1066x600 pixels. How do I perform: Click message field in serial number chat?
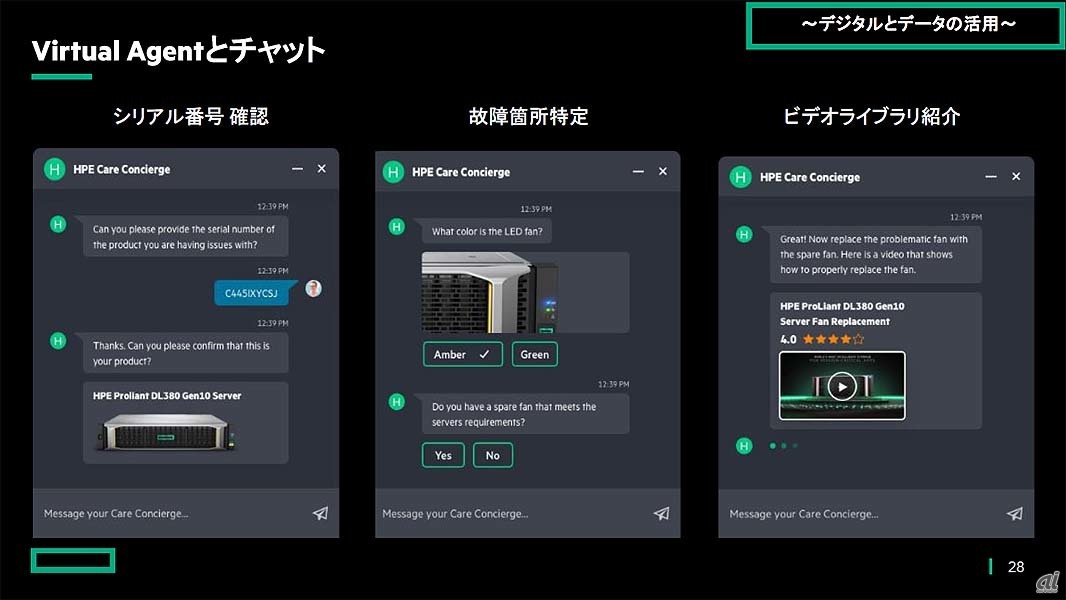[x=170, y=514]
